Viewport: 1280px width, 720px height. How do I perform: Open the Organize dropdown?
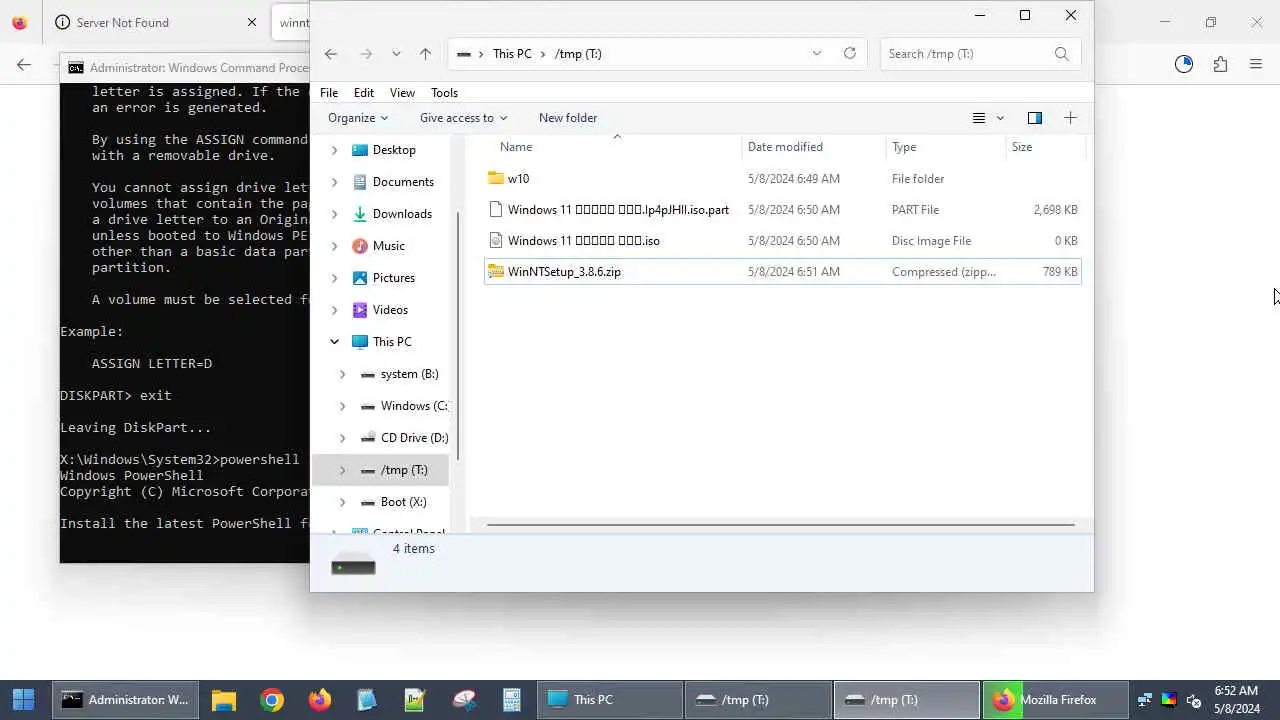(358, 118)
